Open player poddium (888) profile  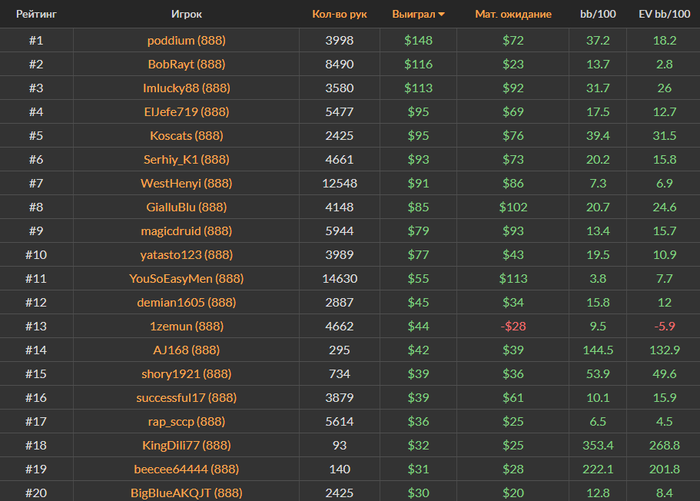point(187,41)
